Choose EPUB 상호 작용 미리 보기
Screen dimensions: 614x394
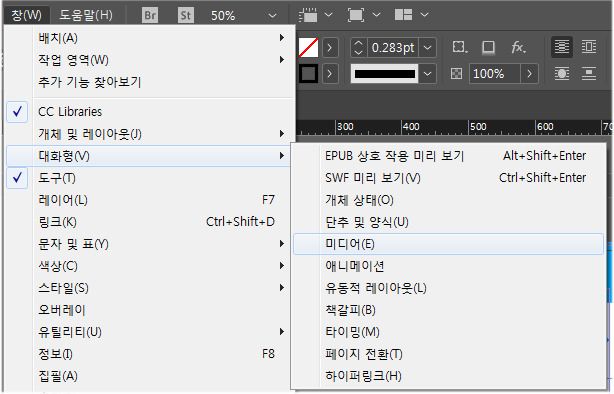449,156
